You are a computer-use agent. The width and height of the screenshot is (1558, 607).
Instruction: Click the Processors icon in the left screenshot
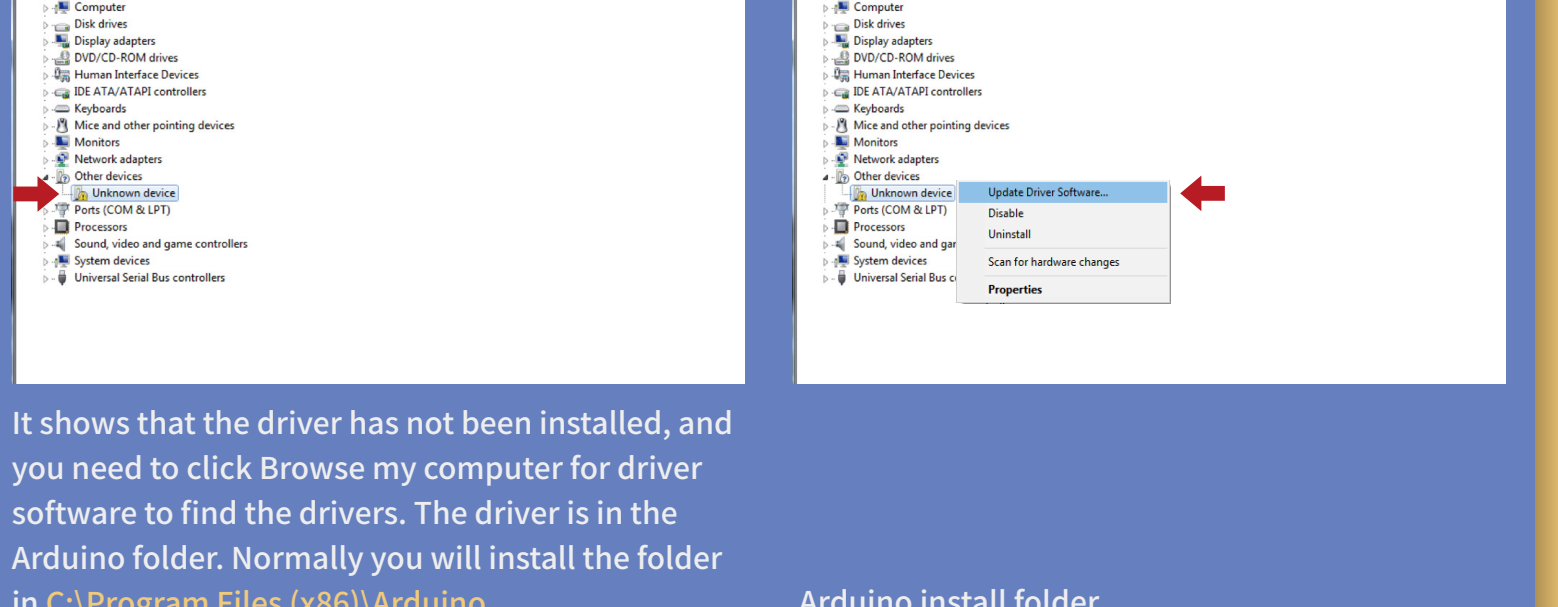(62, 227)
